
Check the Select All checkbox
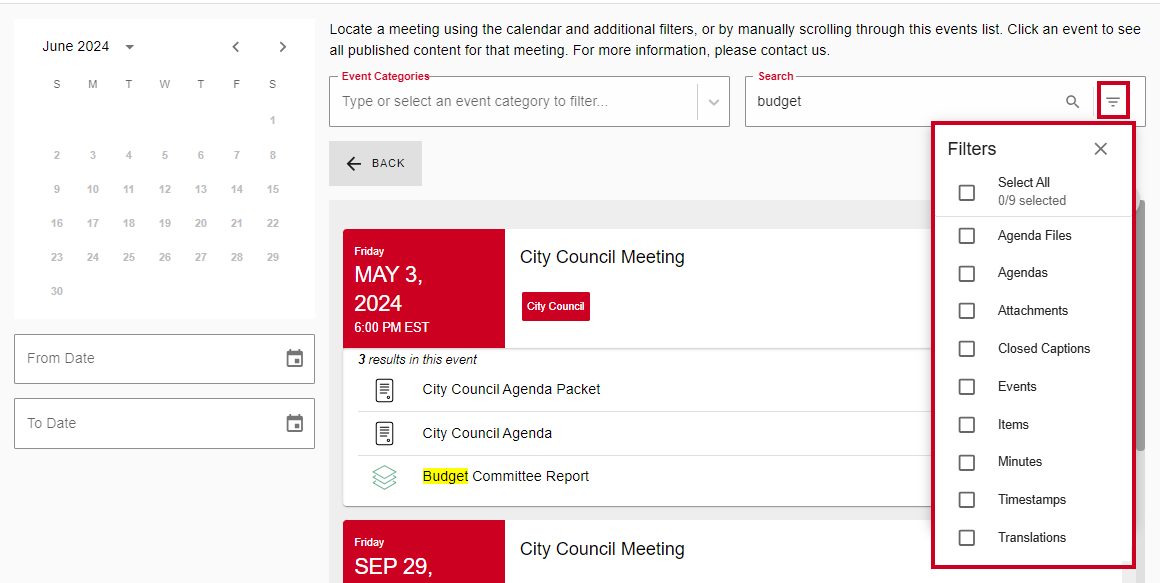[966, 192]
